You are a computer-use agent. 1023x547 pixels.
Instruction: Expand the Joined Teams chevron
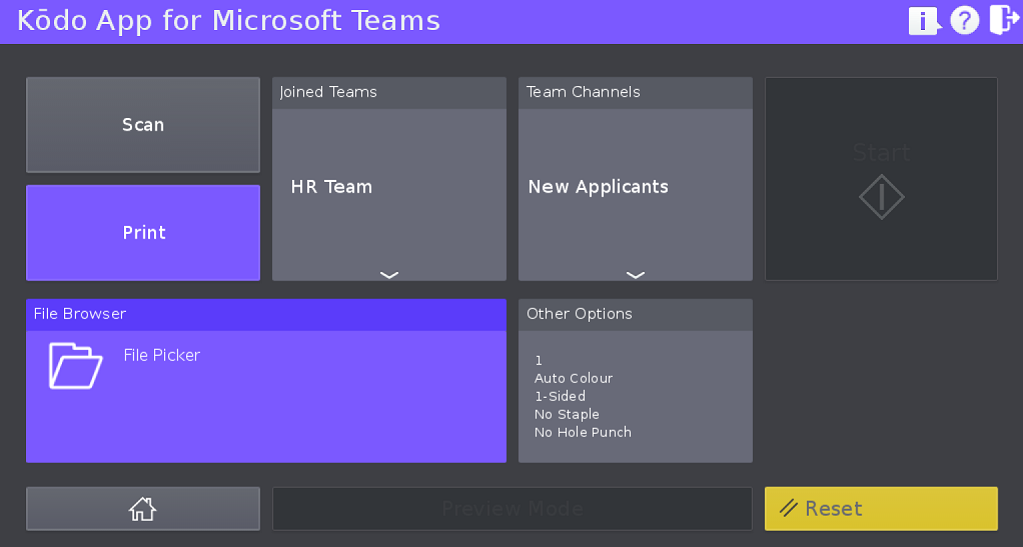coord(389,274)
